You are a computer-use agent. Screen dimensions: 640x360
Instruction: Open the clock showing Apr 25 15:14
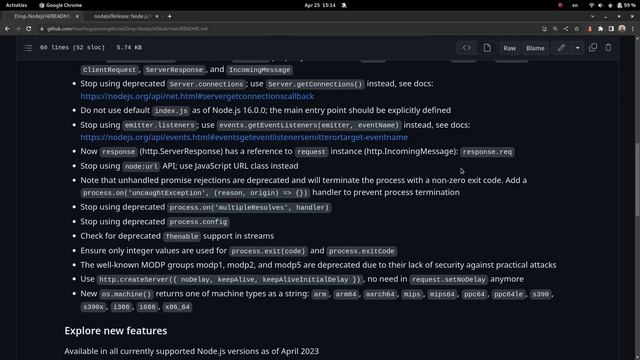click(320, 5)
